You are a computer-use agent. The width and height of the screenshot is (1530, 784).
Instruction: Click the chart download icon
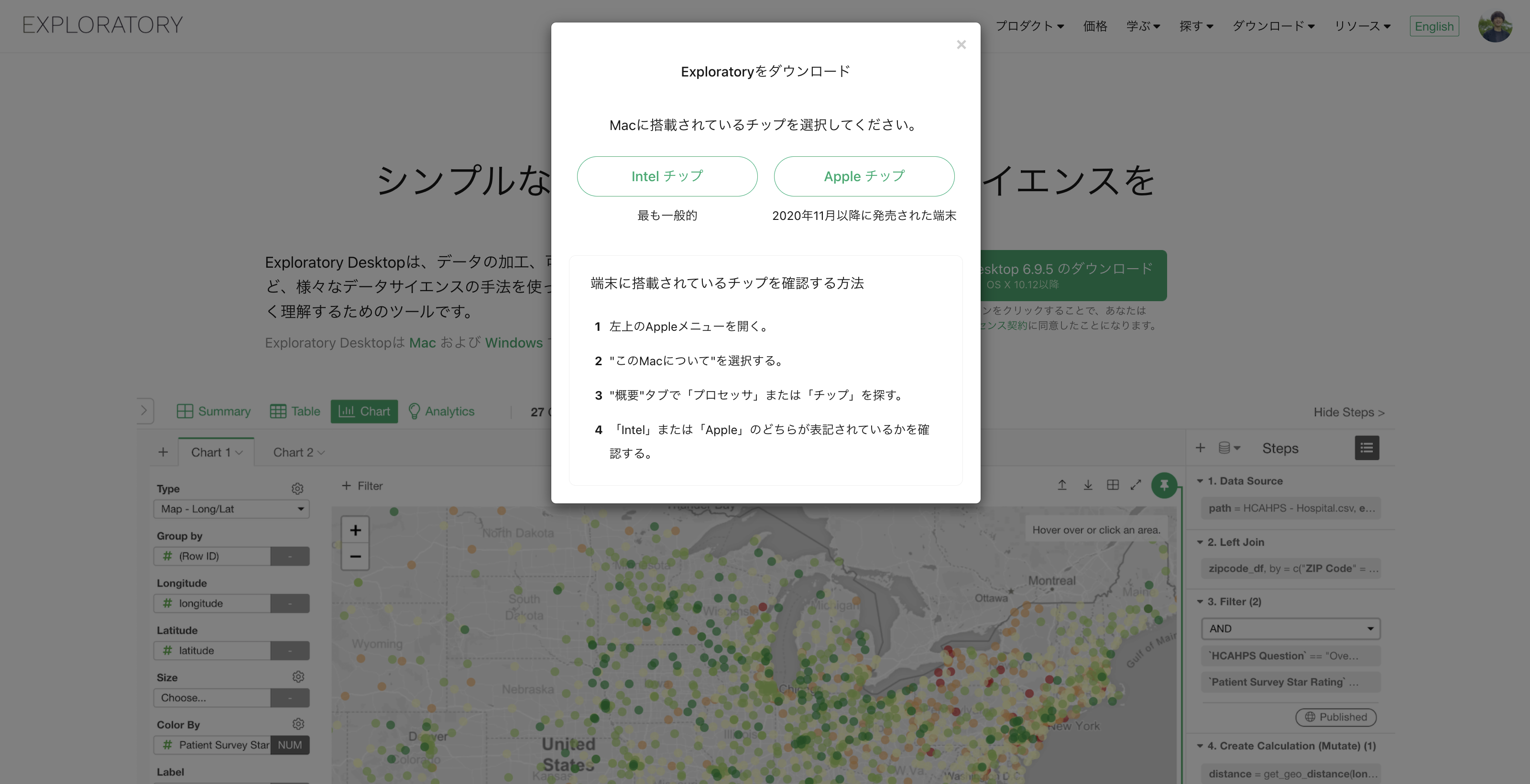tap(1088, 485)
